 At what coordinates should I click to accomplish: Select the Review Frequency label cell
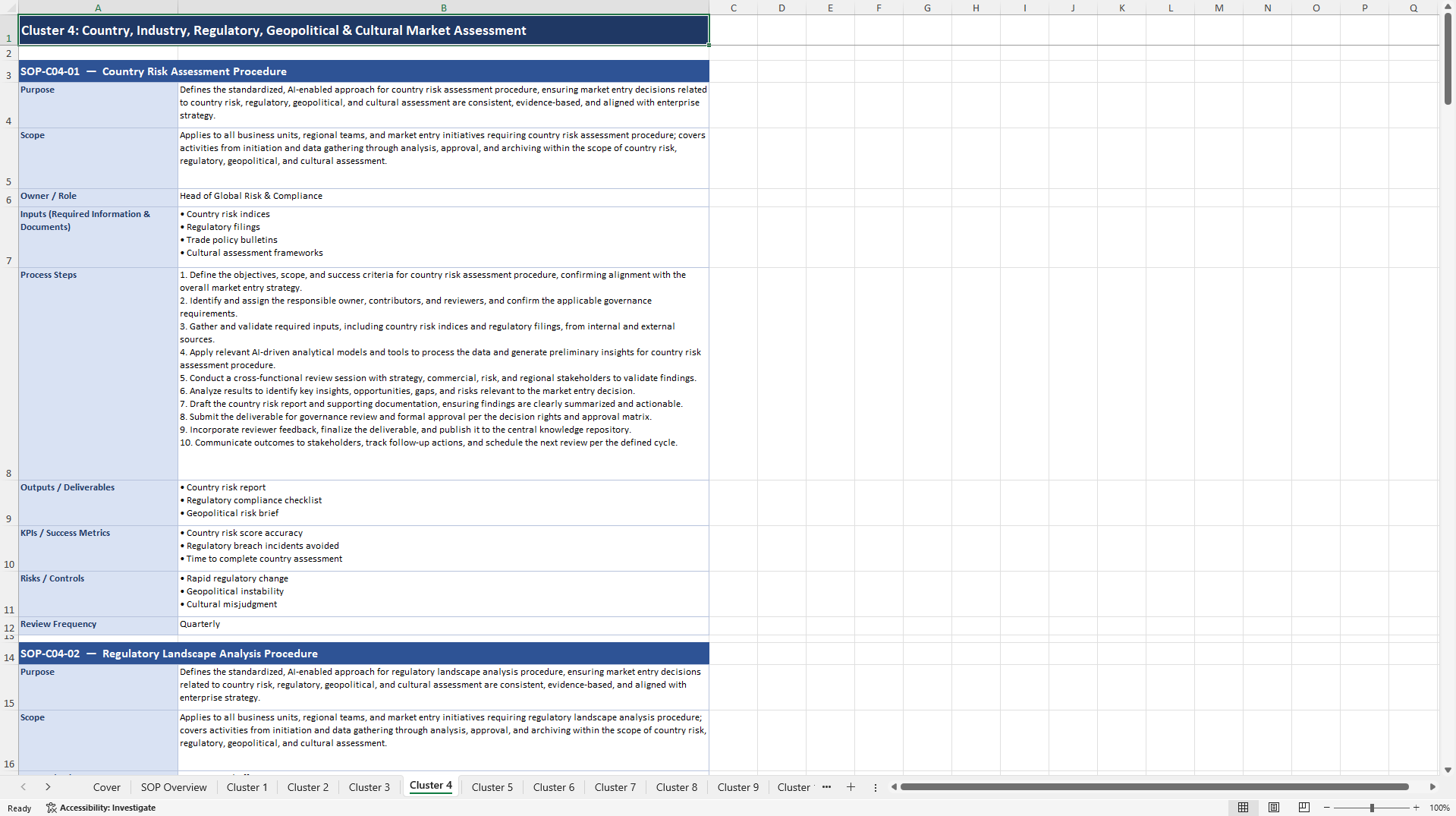(98, 625)
